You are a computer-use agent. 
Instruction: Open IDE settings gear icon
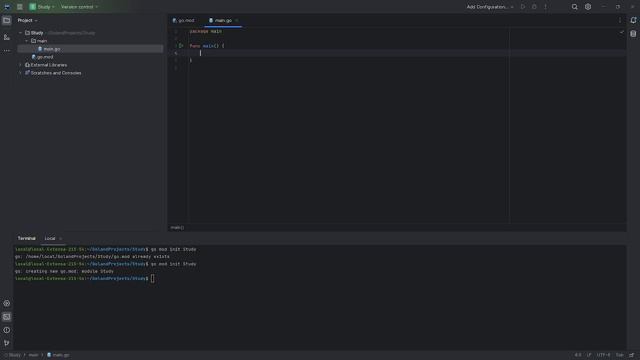[x=588, y=7]
